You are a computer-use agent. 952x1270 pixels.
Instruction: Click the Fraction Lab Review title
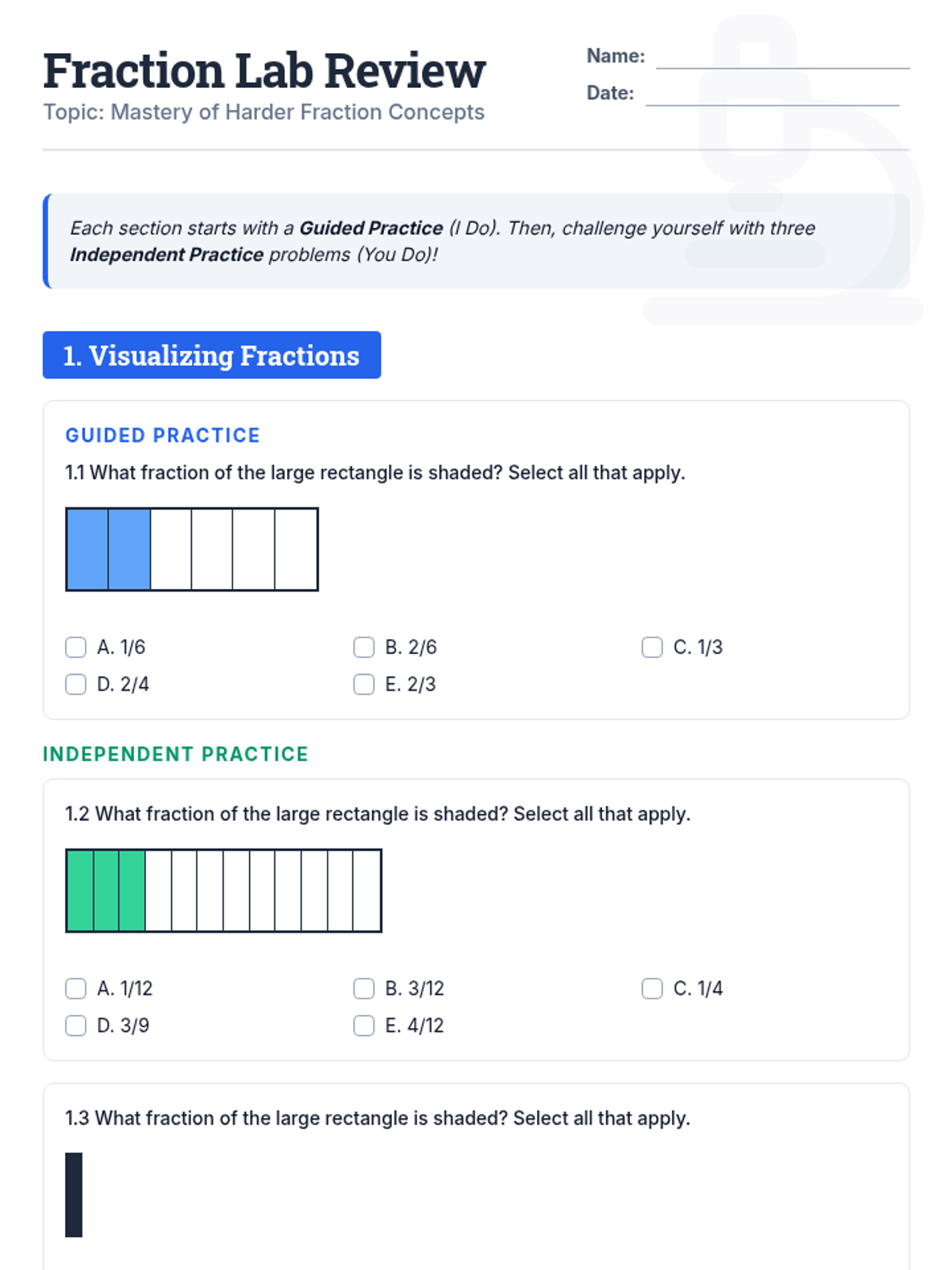[x=264, y=71]
